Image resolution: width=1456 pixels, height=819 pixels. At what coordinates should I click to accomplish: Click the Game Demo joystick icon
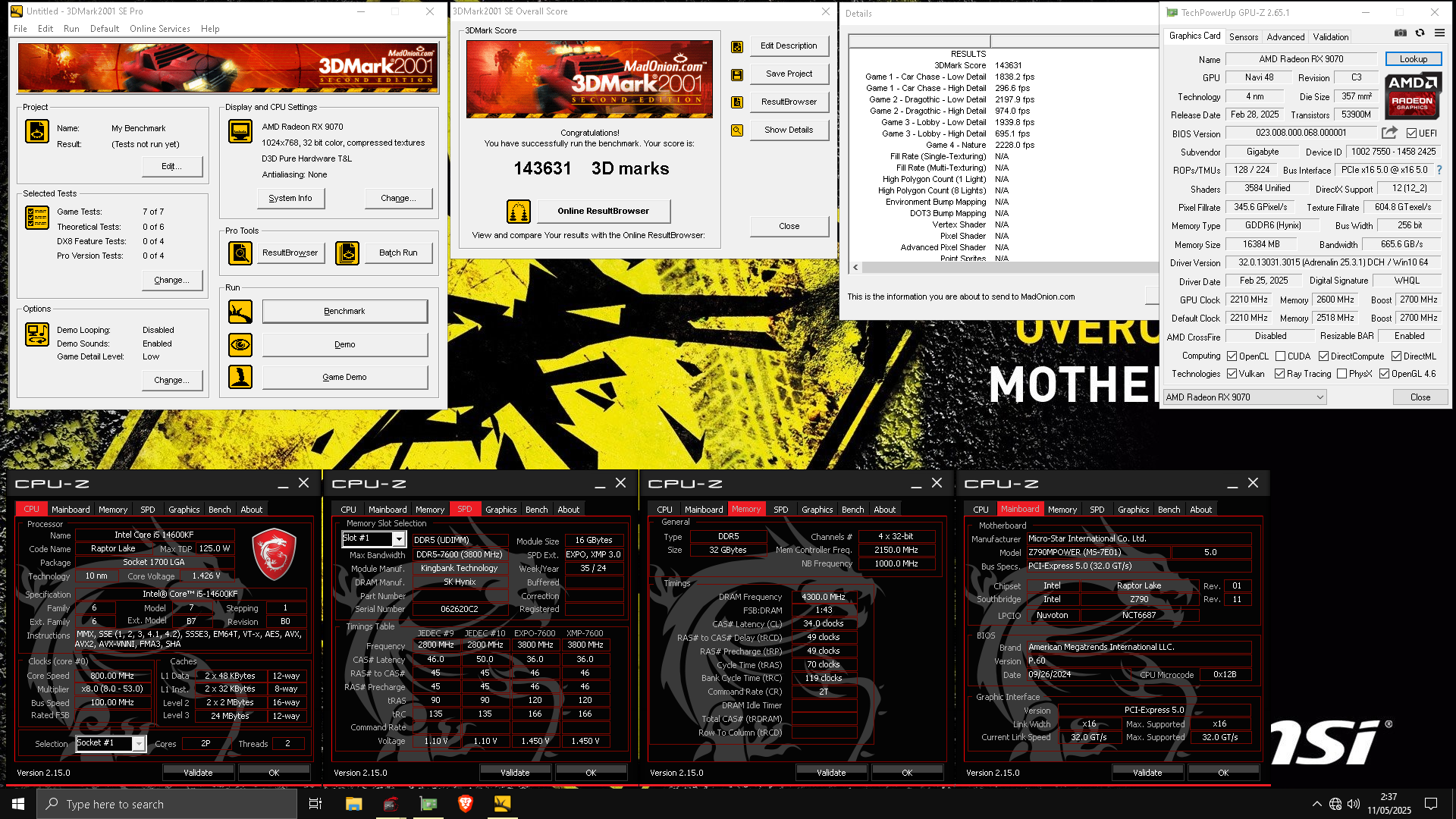tap(240, 377)
